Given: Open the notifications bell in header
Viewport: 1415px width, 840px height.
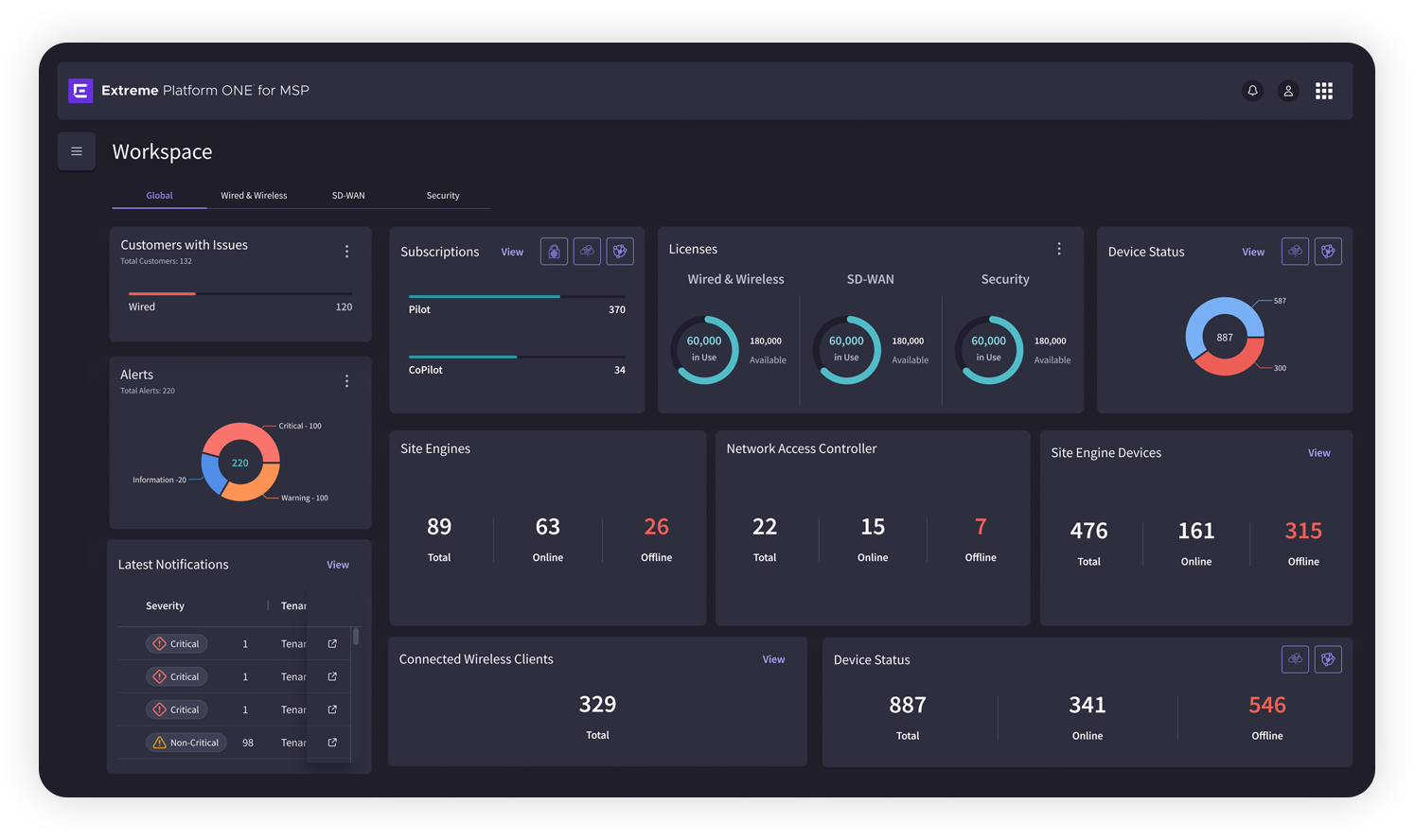Looking at the screenshot, I should (x=1252, y=91).
